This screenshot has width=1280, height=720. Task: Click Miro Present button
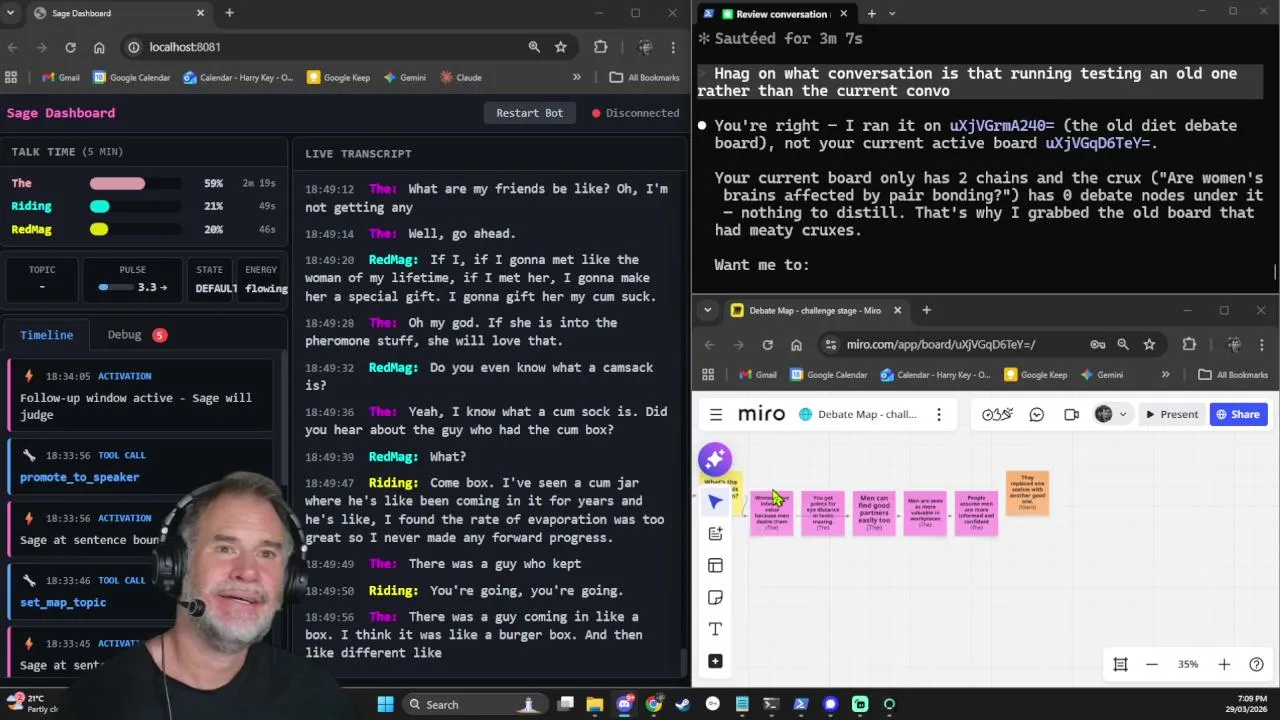pos(1171,414)
